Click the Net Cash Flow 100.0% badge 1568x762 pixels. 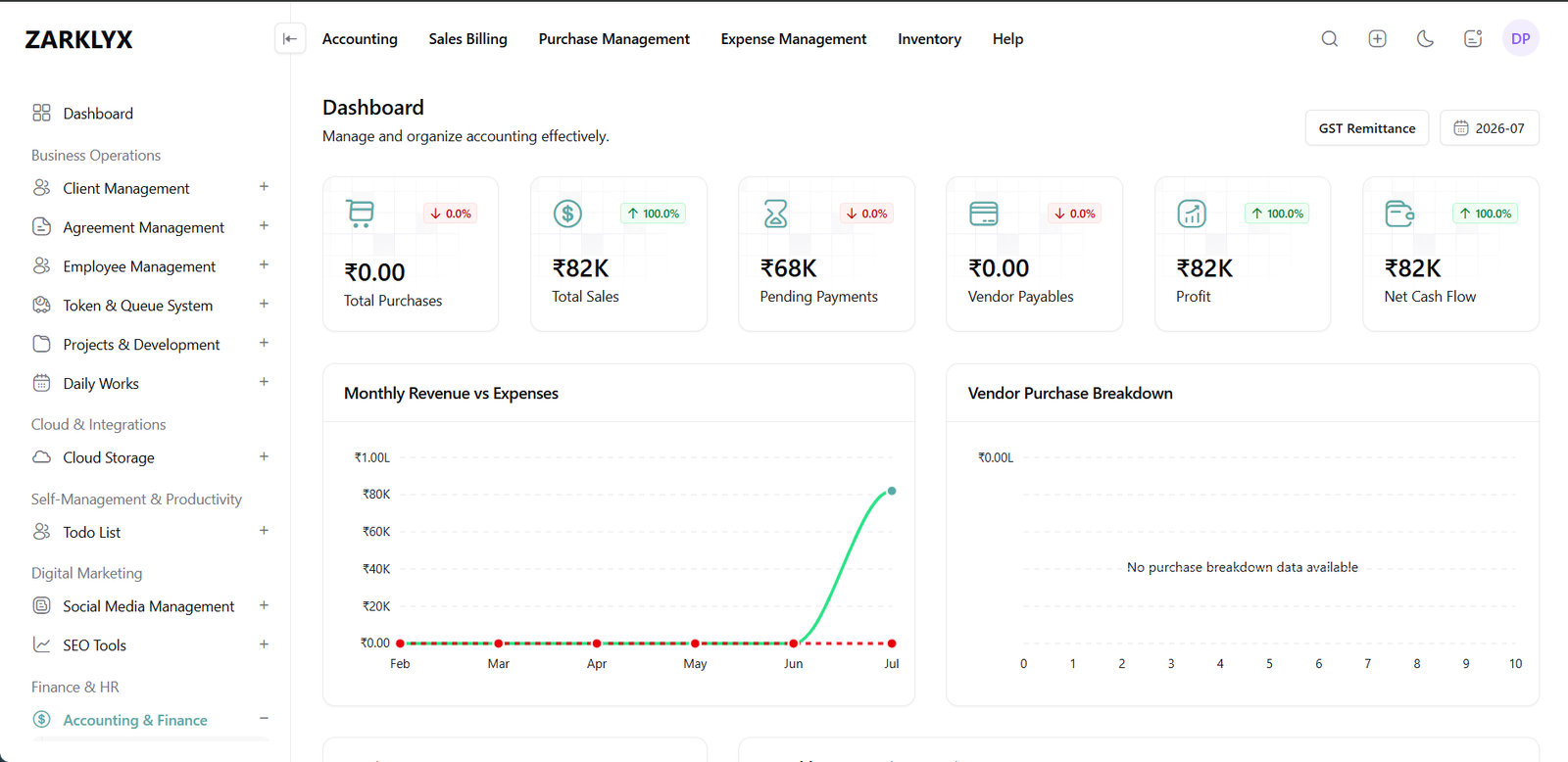coord(1486,214)
